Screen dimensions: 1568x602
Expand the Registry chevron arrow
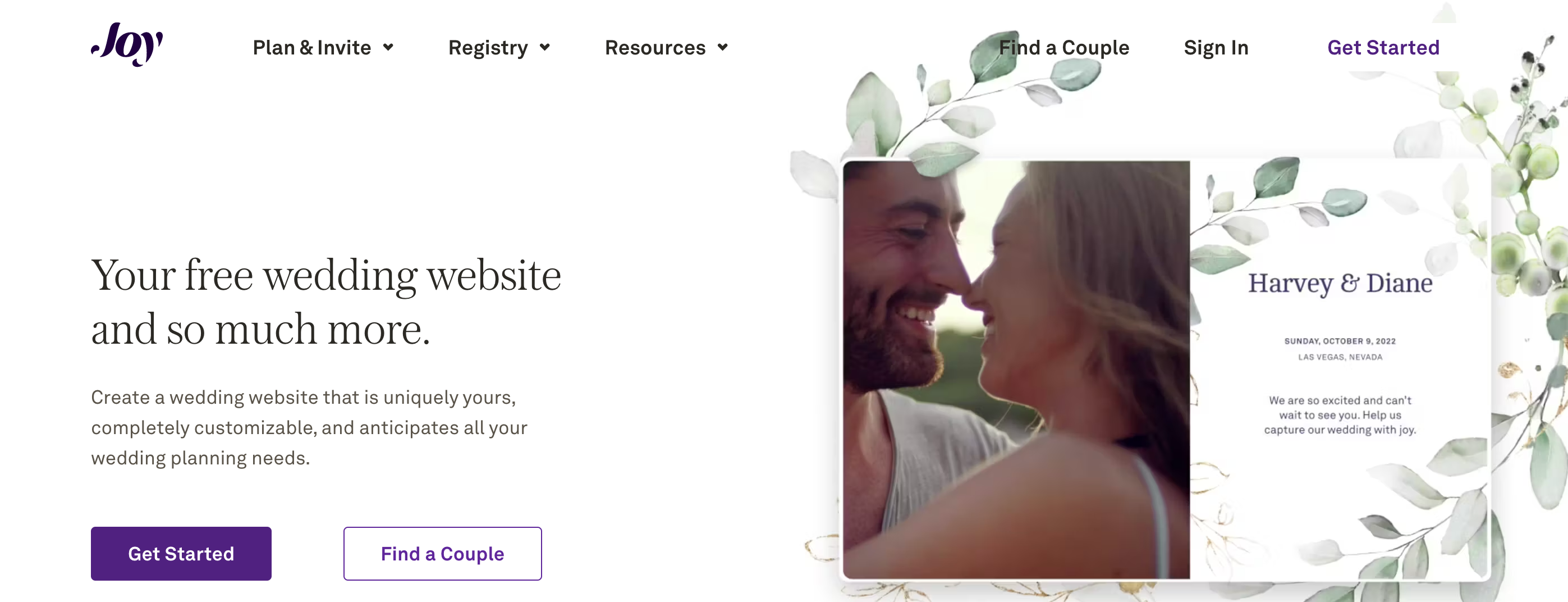pyautogui.click(x=544, y=48)
